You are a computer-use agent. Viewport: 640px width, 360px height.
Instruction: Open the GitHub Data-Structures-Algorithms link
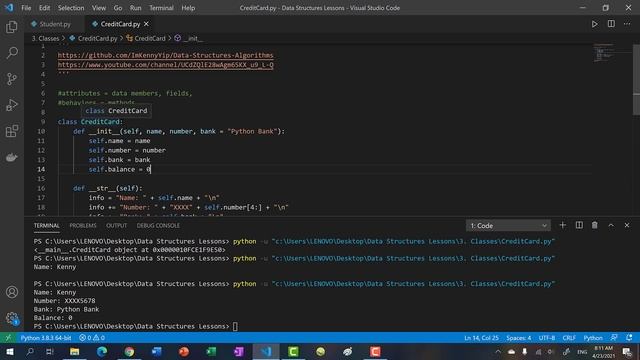click(165, 55)
